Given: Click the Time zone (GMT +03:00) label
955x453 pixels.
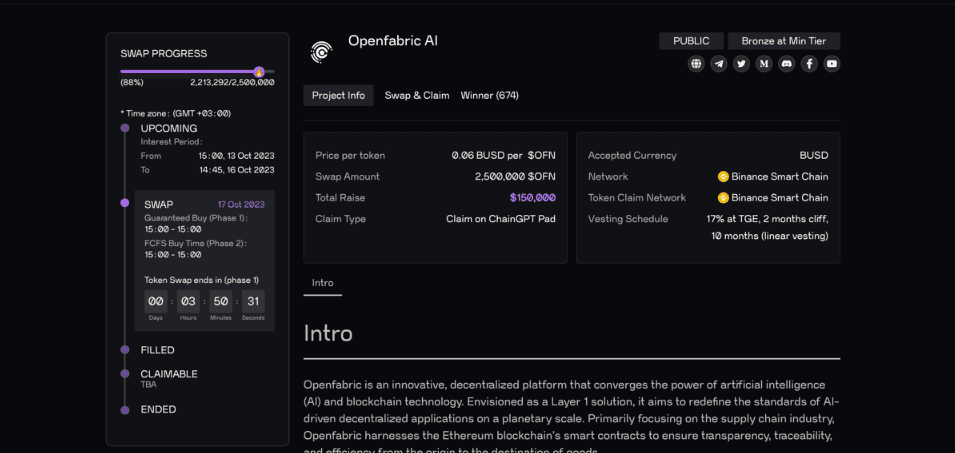Looking at the screenshot, I should click(x=176, y=113).
